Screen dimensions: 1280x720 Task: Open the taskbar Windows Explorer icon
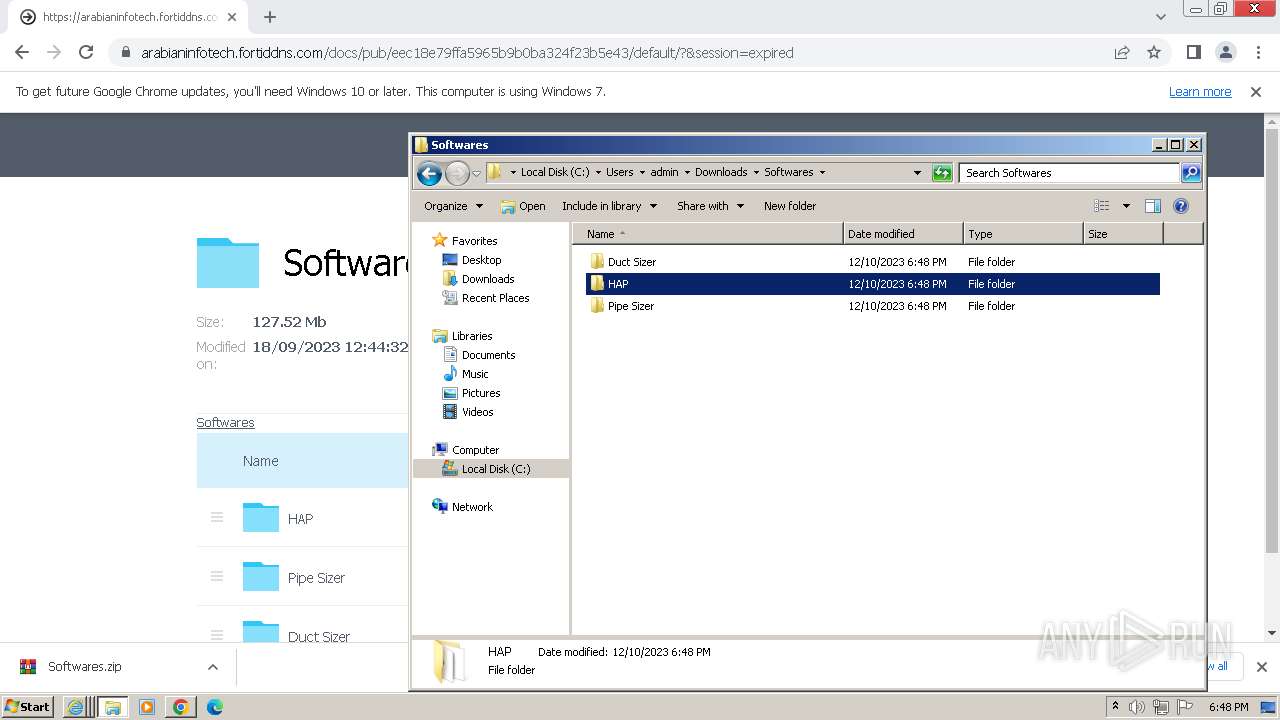click(x=113, y=707)
